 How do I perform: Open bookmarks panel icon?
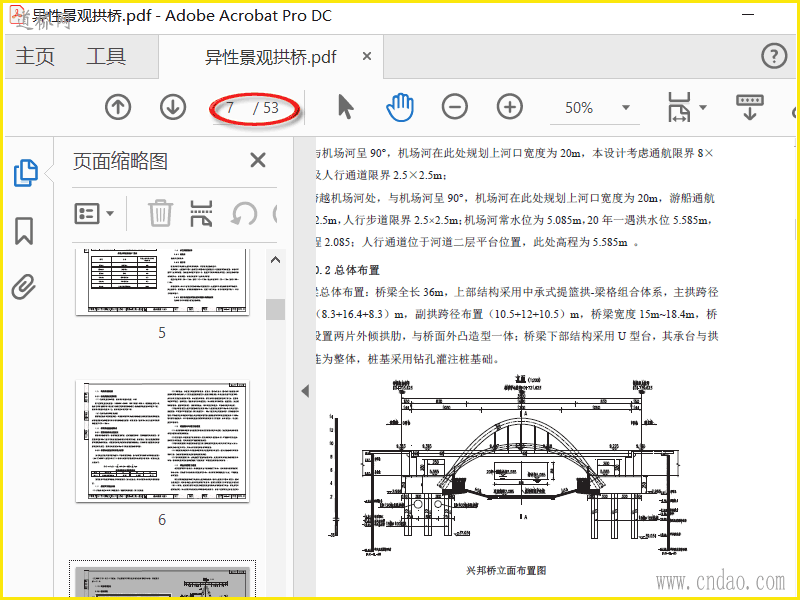24,231
